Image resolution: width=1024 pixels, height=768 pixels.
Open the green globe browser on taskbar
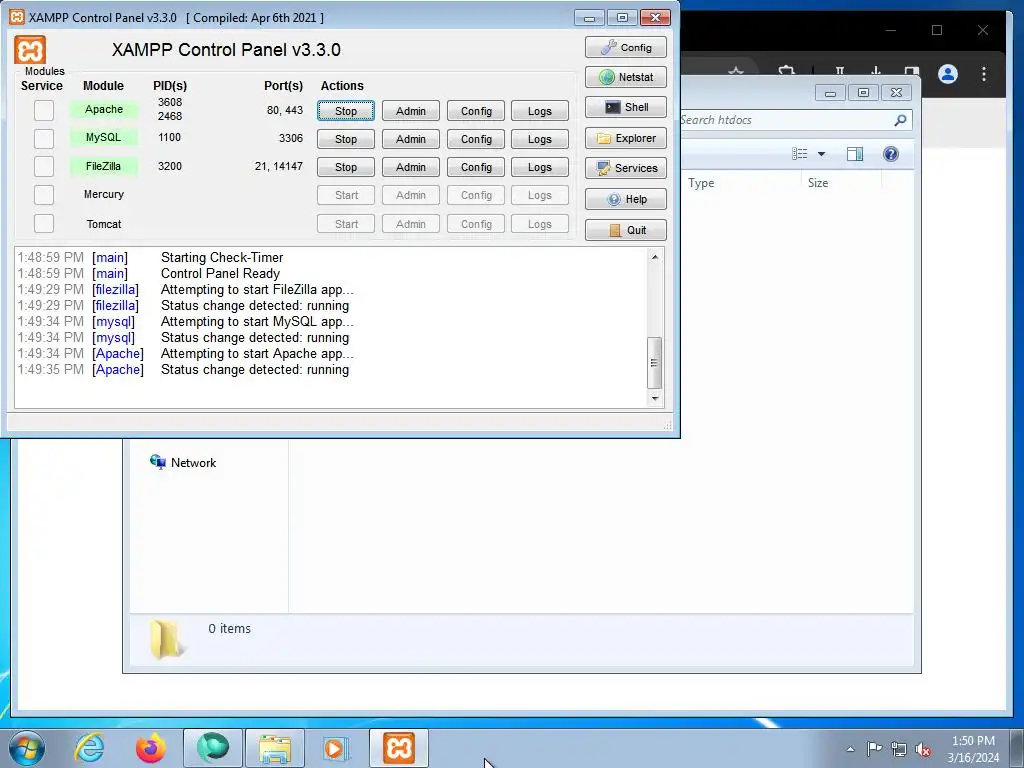point(213,748)
